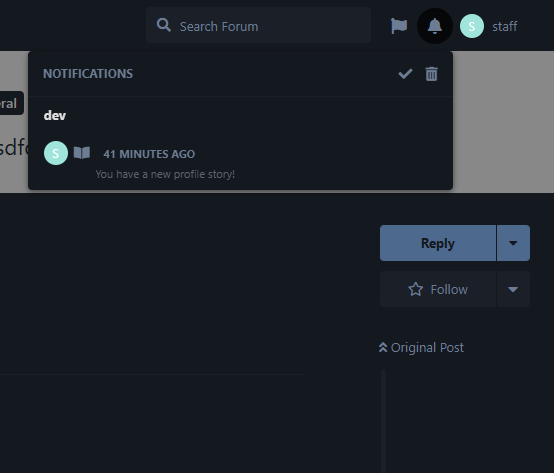Image resolution: width=554 pixels, height=473 pixels.
Task: Toggle the notifications bell icon
Action: [x=435, y=26]
